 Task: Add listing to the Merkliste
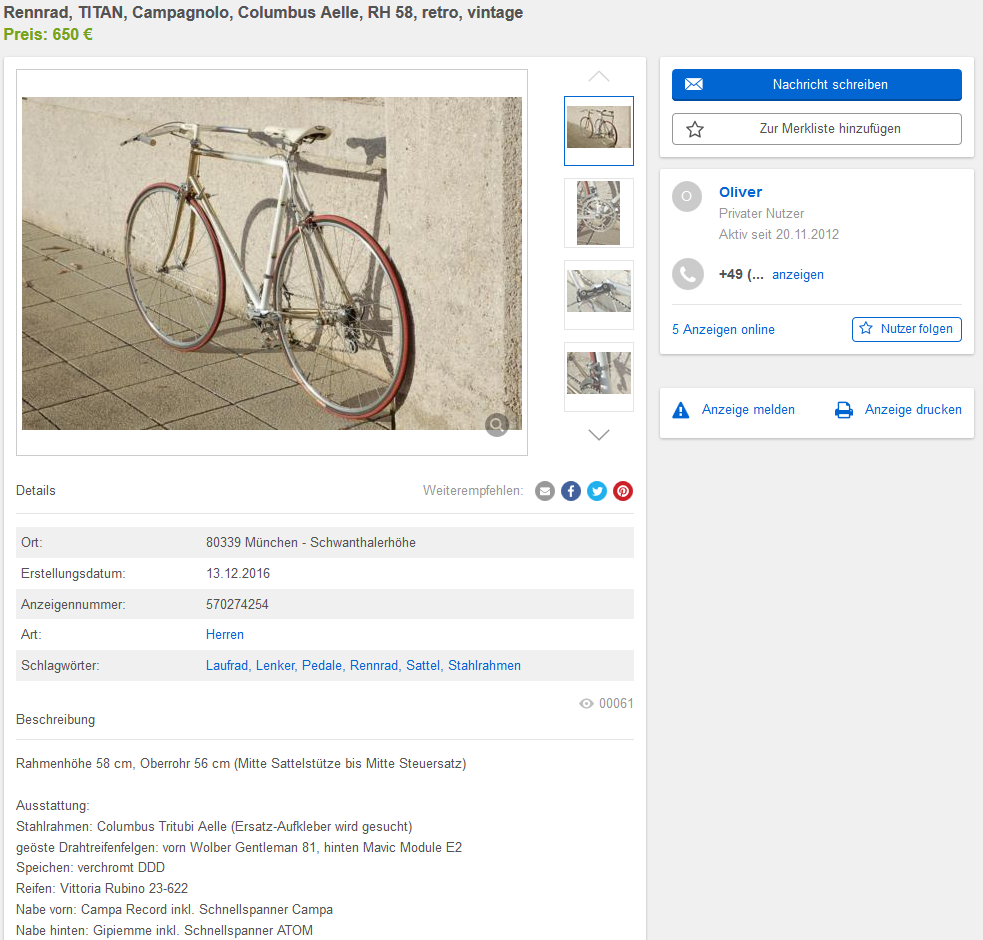point(816,129)
